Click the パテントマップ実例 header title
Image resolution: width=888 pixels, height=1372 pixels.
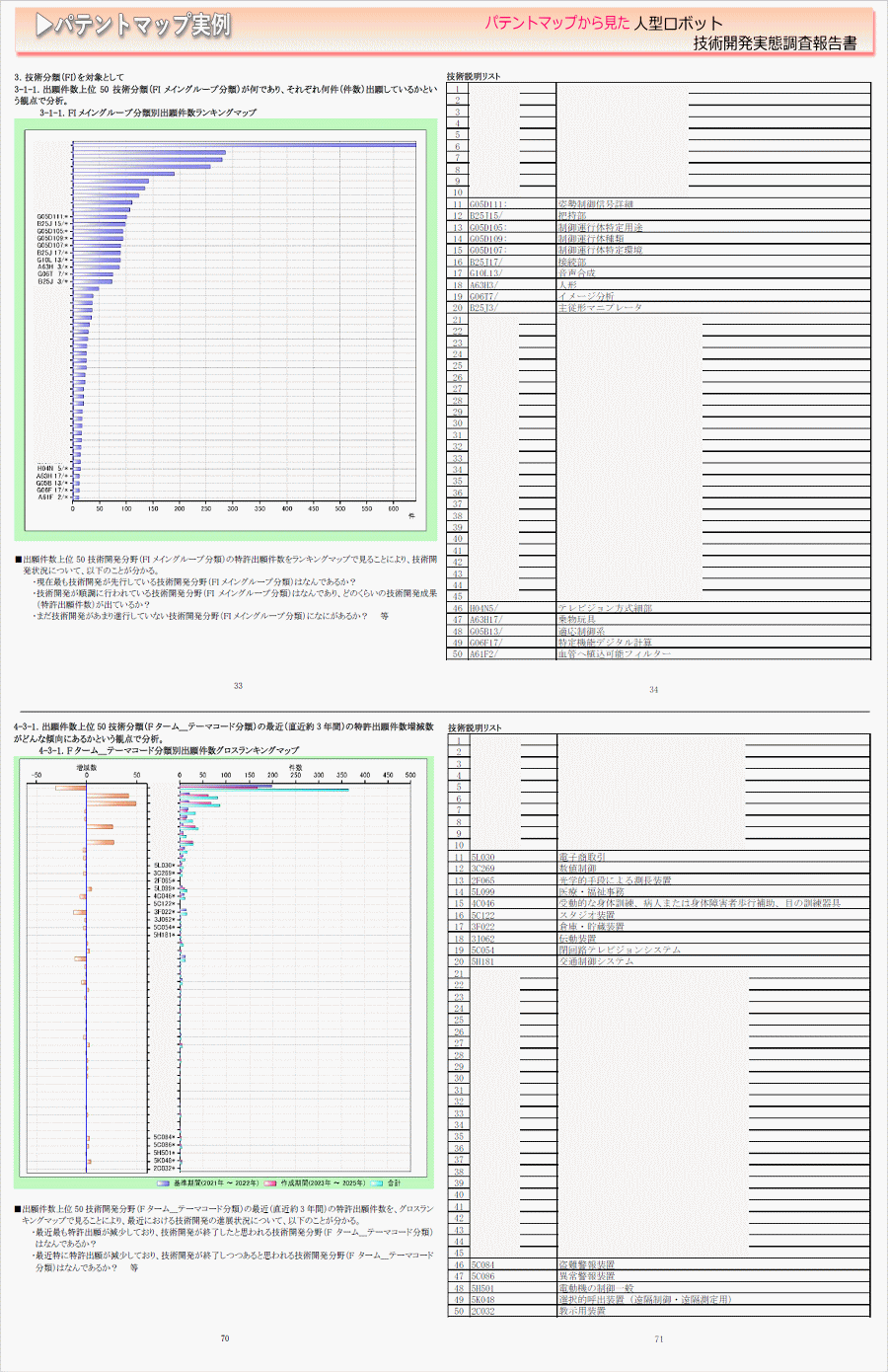coord(142,26)
